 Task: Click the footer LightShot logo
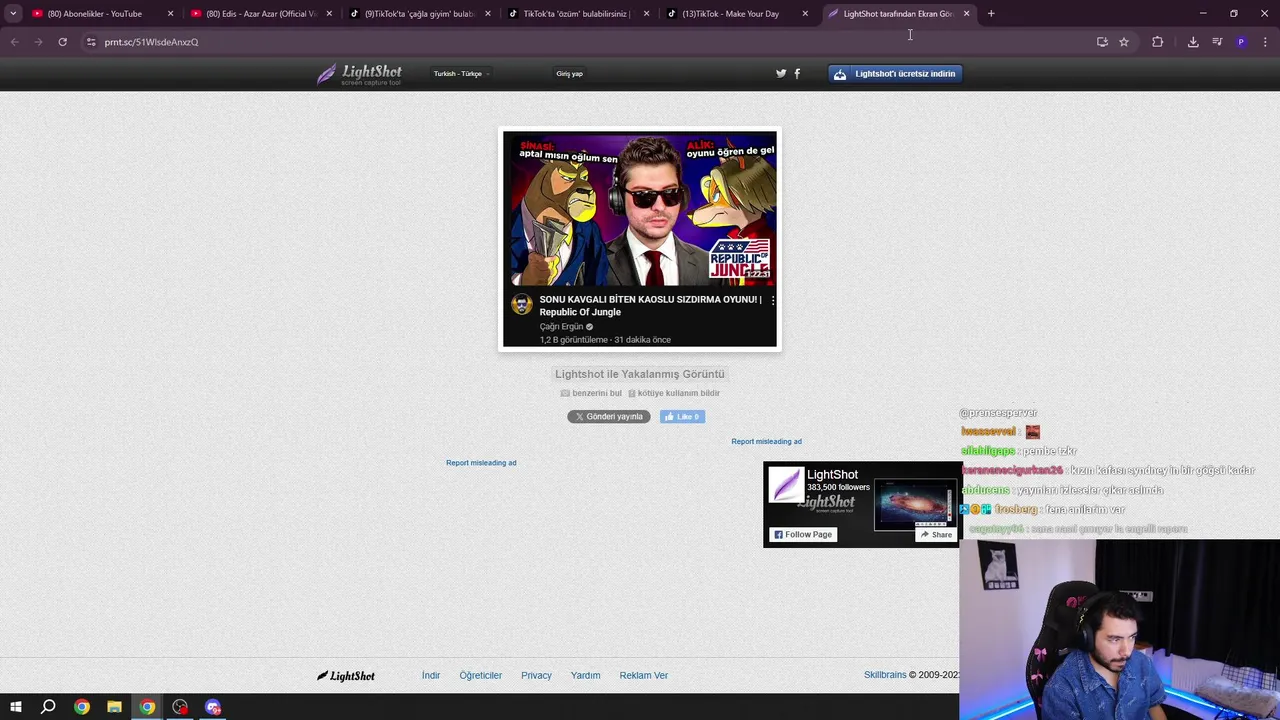pyautogui.click(x=346, y=676)
